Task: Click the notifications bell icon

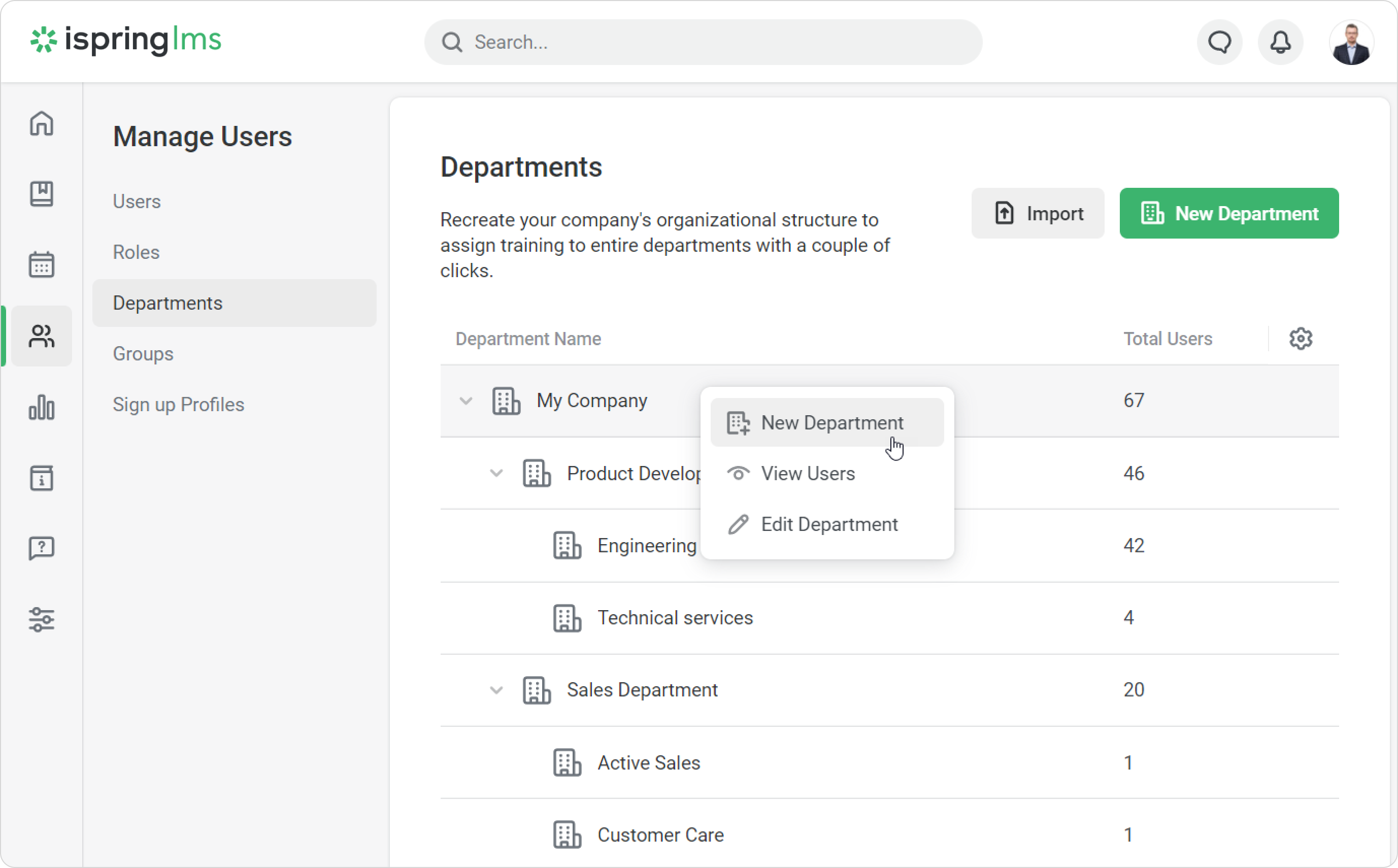Action: click(1280, 42)
